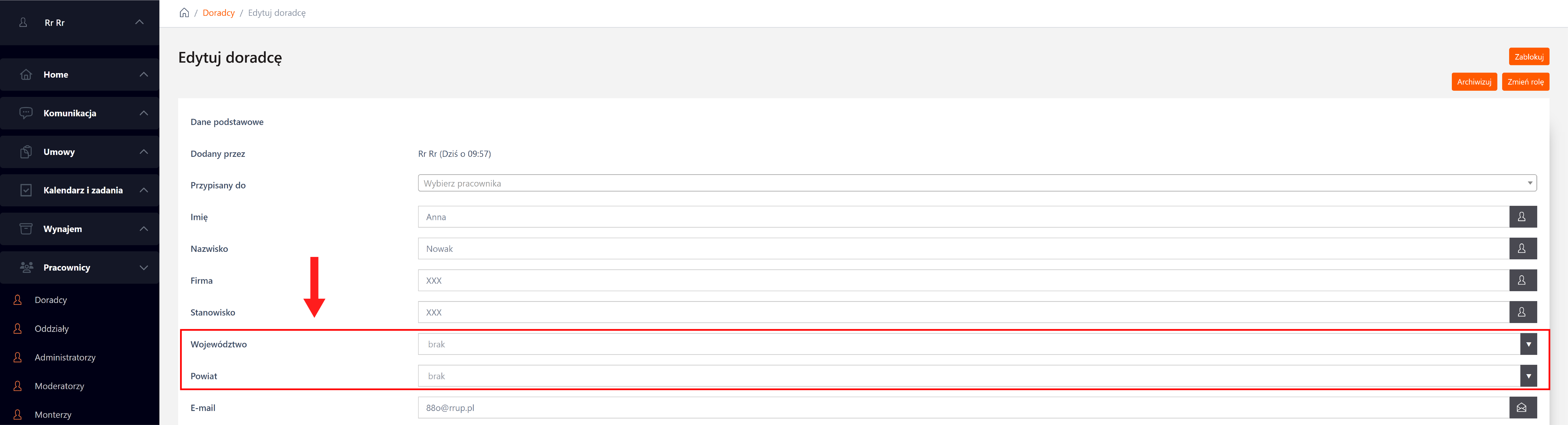Select Administratorzy from sidebar menu
Image resolution: width=1568 pixels, height=425 pixels.
pos(65,357)
